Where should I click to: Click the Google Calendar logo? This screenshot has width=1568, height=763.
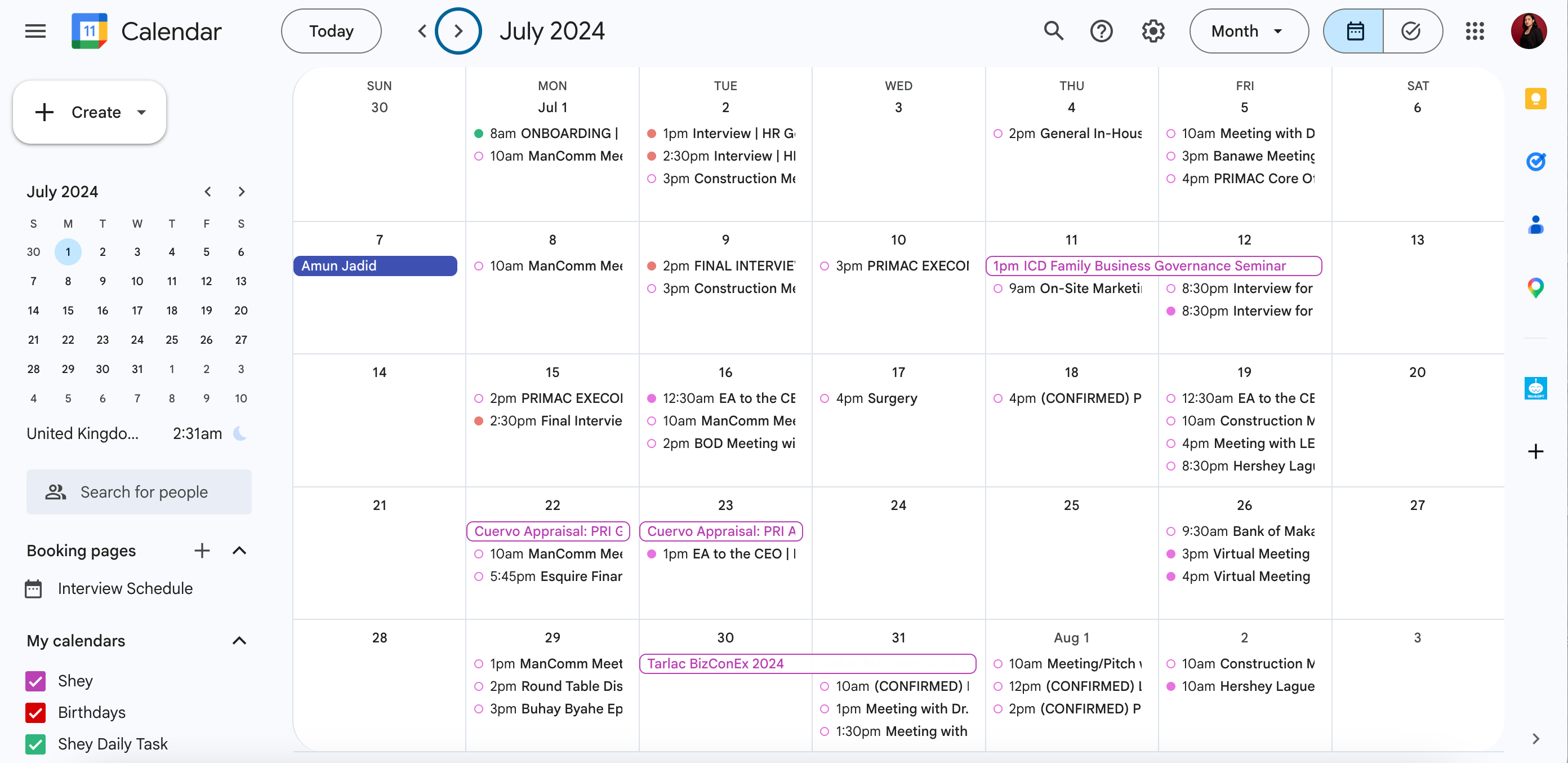click(90, 31)
